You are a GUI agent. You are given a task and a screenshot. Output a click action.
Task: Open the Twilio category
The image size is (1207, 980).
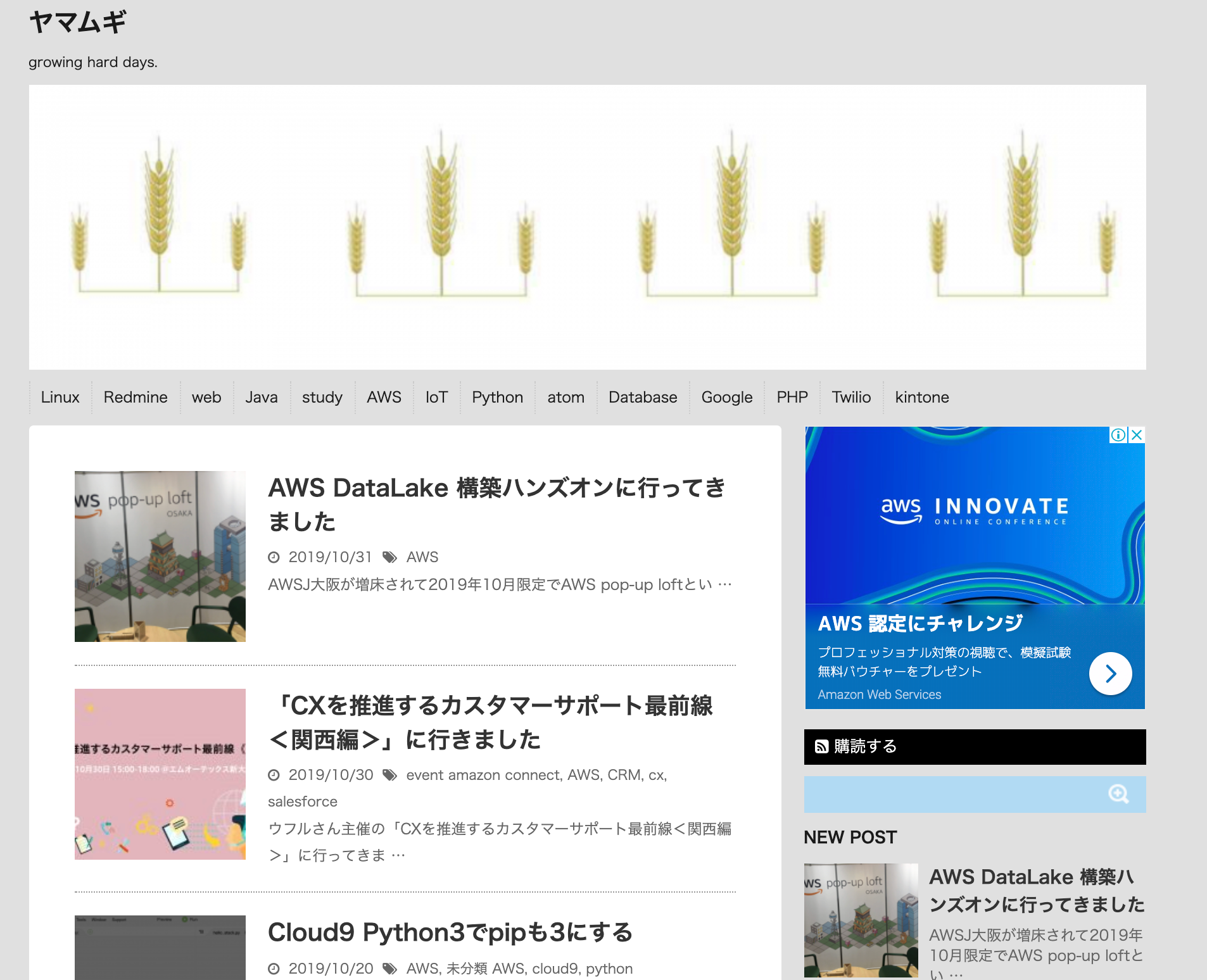[x=851, y=397]
